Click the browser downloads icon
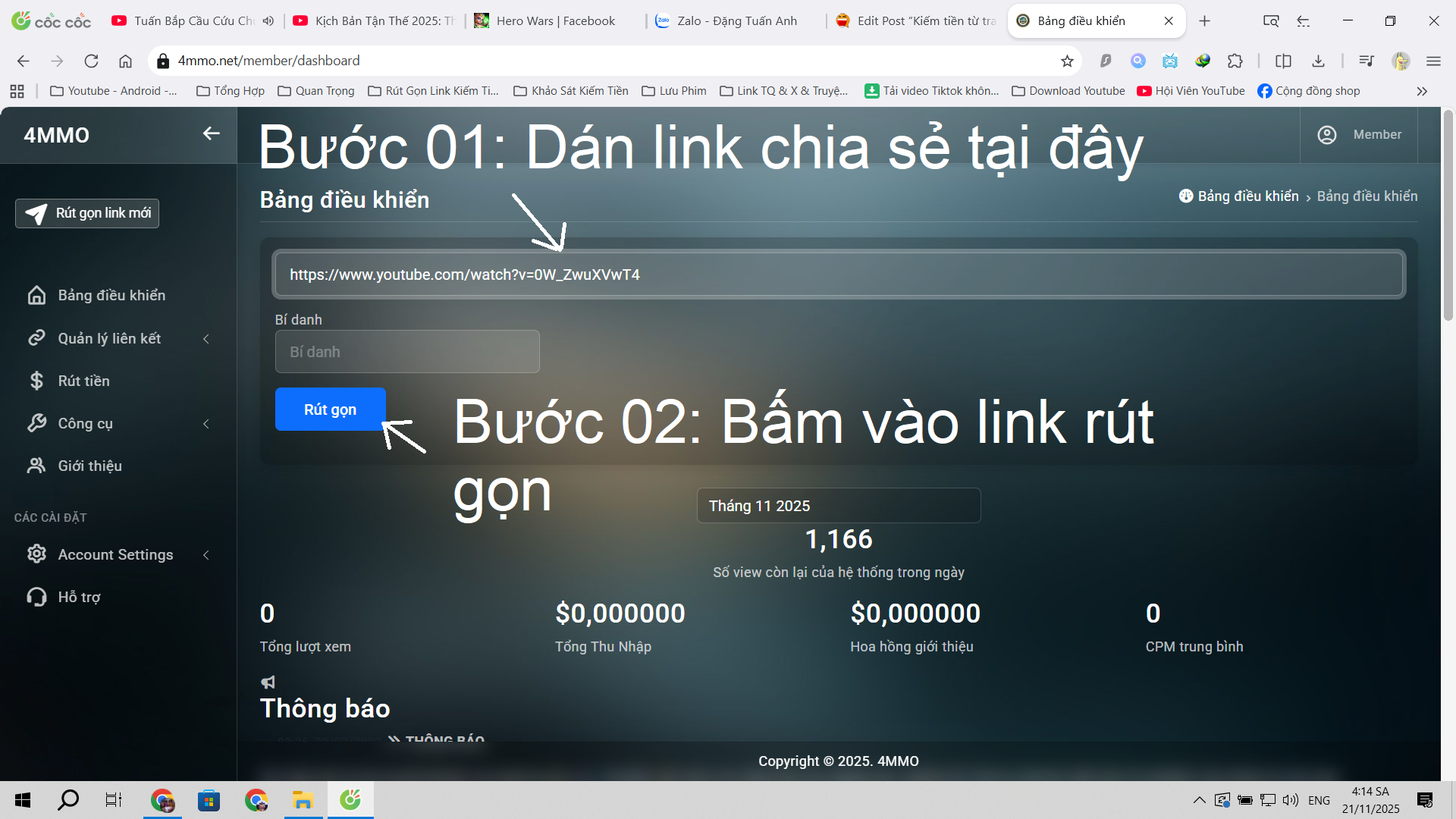This screenshot has height=819, width=1456. tap(1318, 61)
